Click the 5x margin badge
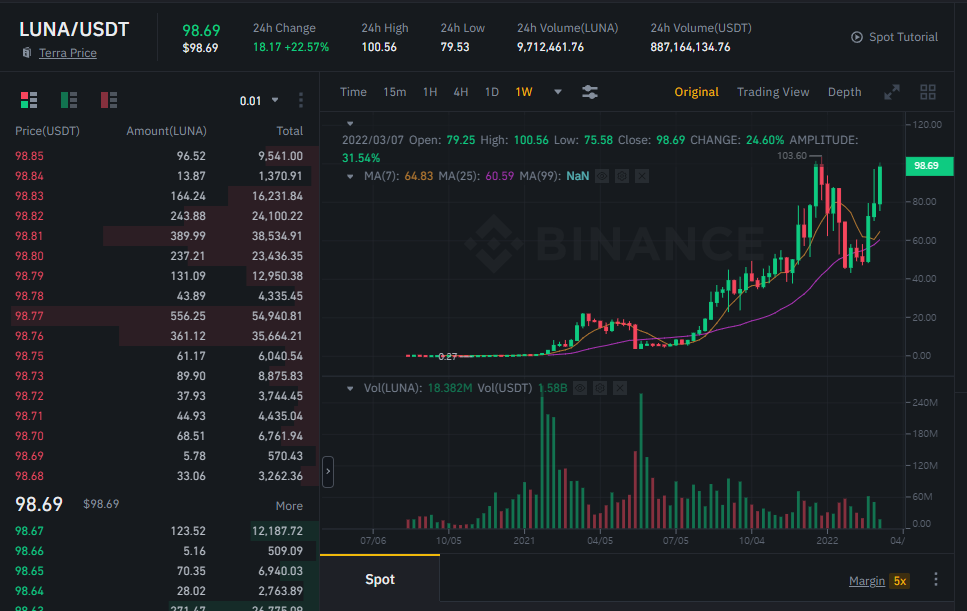Image resolution: width=967 pixels, height=611 pixels. coord(900,581)
